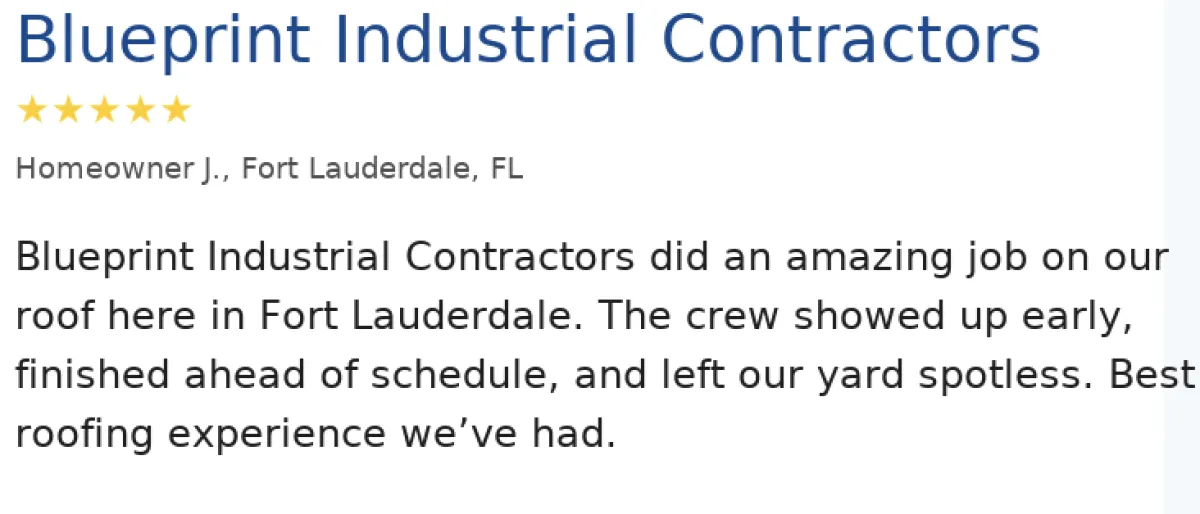Select the first gold star
This screenshot has height=514, width=1200.
point(33,110)
